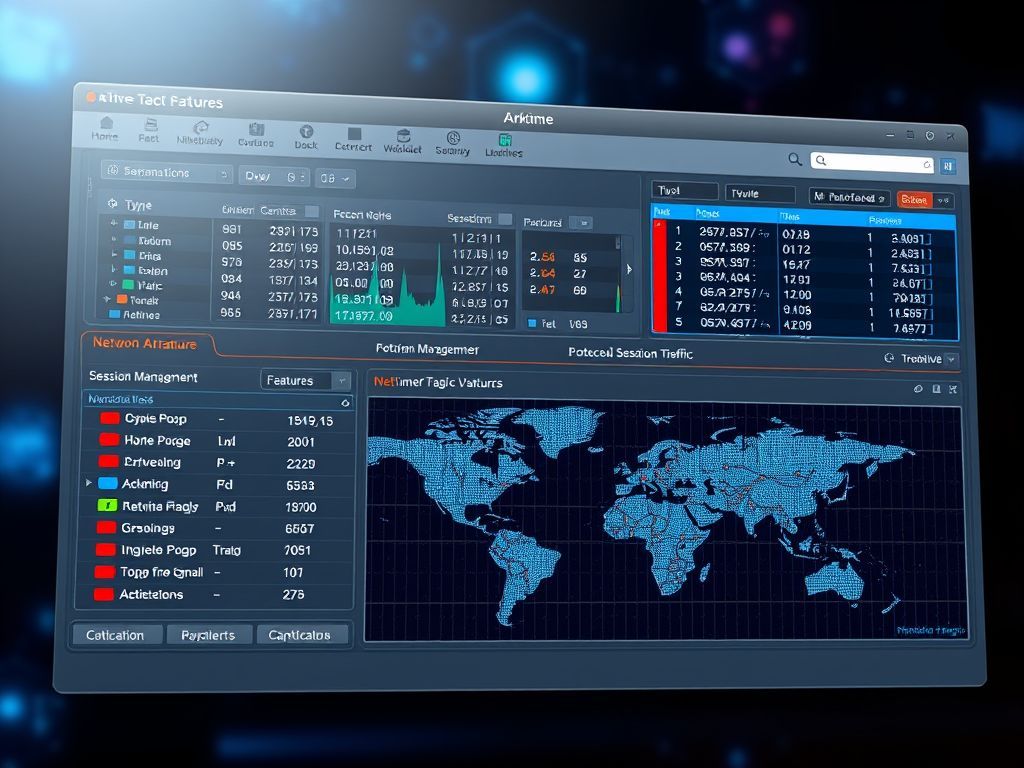Screen dimensions: 1024x768
Task: Toggle the green flag on the Retvita Flagly row
Action: (x=107, y=505)
